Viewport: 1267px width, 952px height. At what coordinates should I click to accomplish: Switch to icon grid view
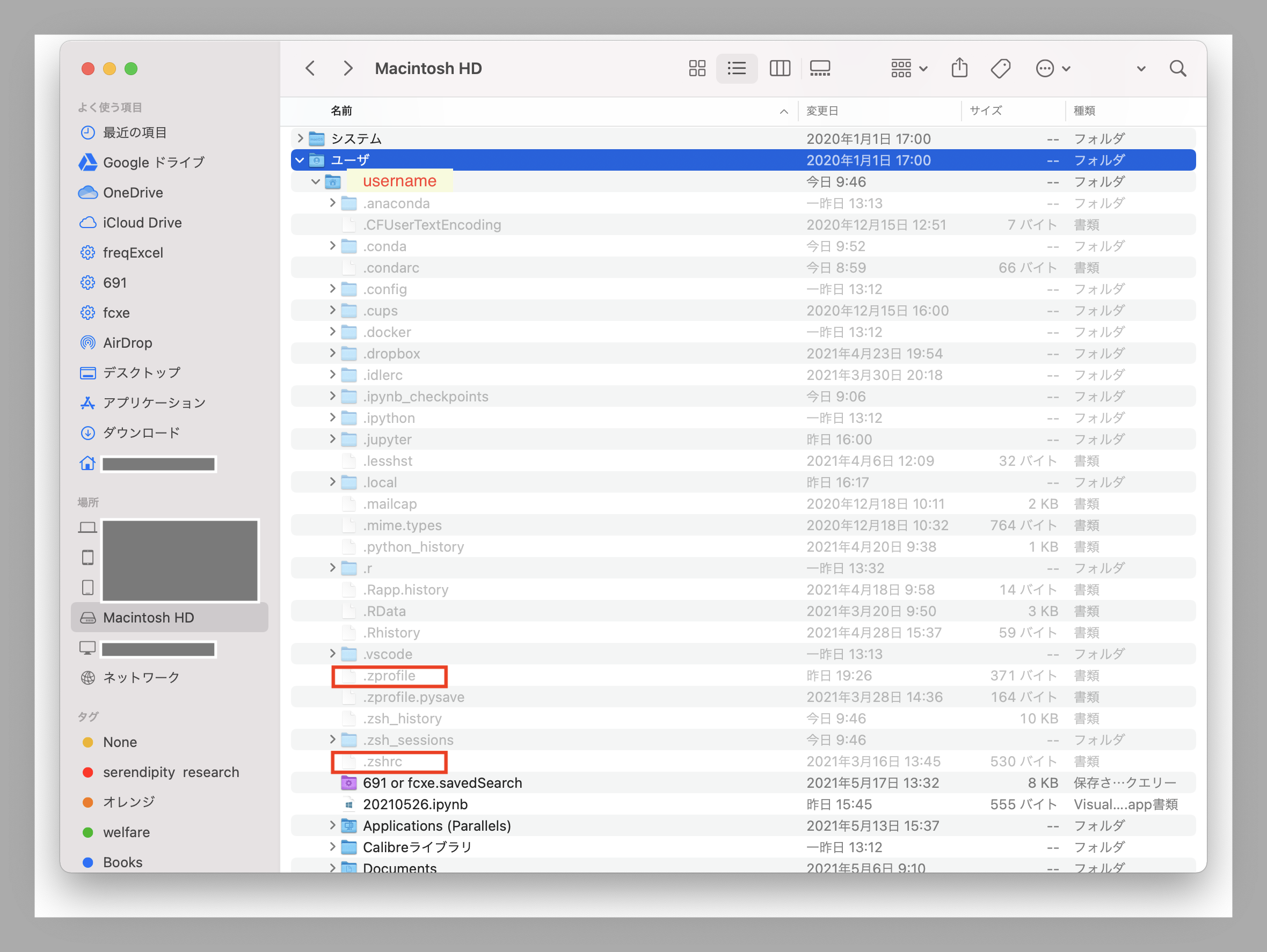[696, 69]
